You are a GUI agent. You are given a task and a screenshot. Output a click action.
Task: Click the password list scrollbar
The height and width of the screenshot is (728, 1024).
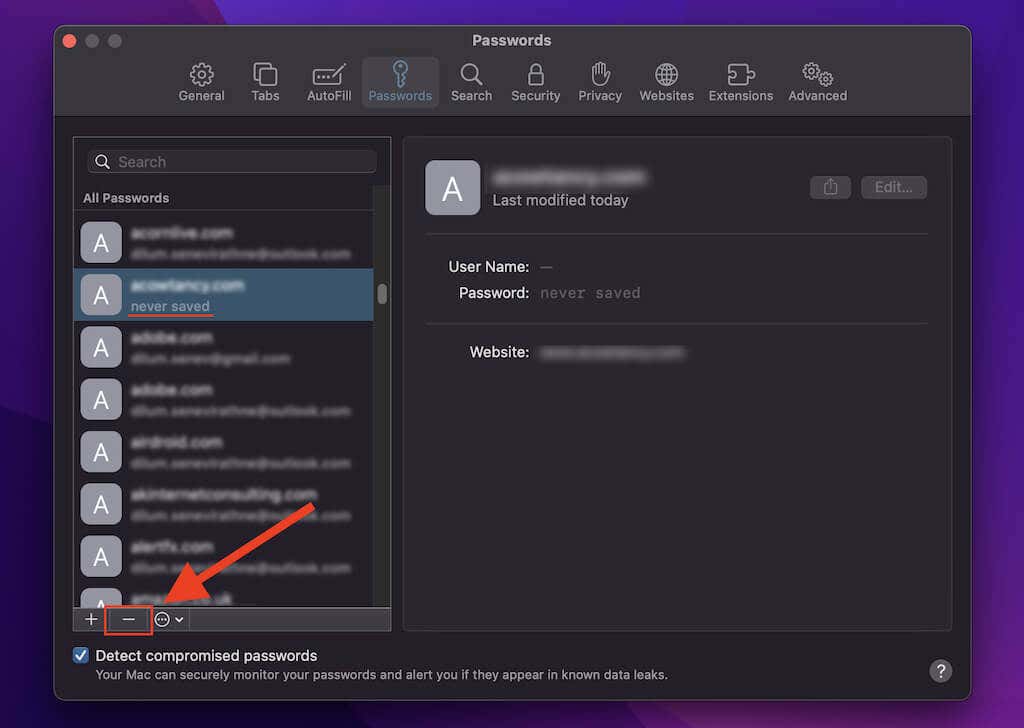click(382, 295)
